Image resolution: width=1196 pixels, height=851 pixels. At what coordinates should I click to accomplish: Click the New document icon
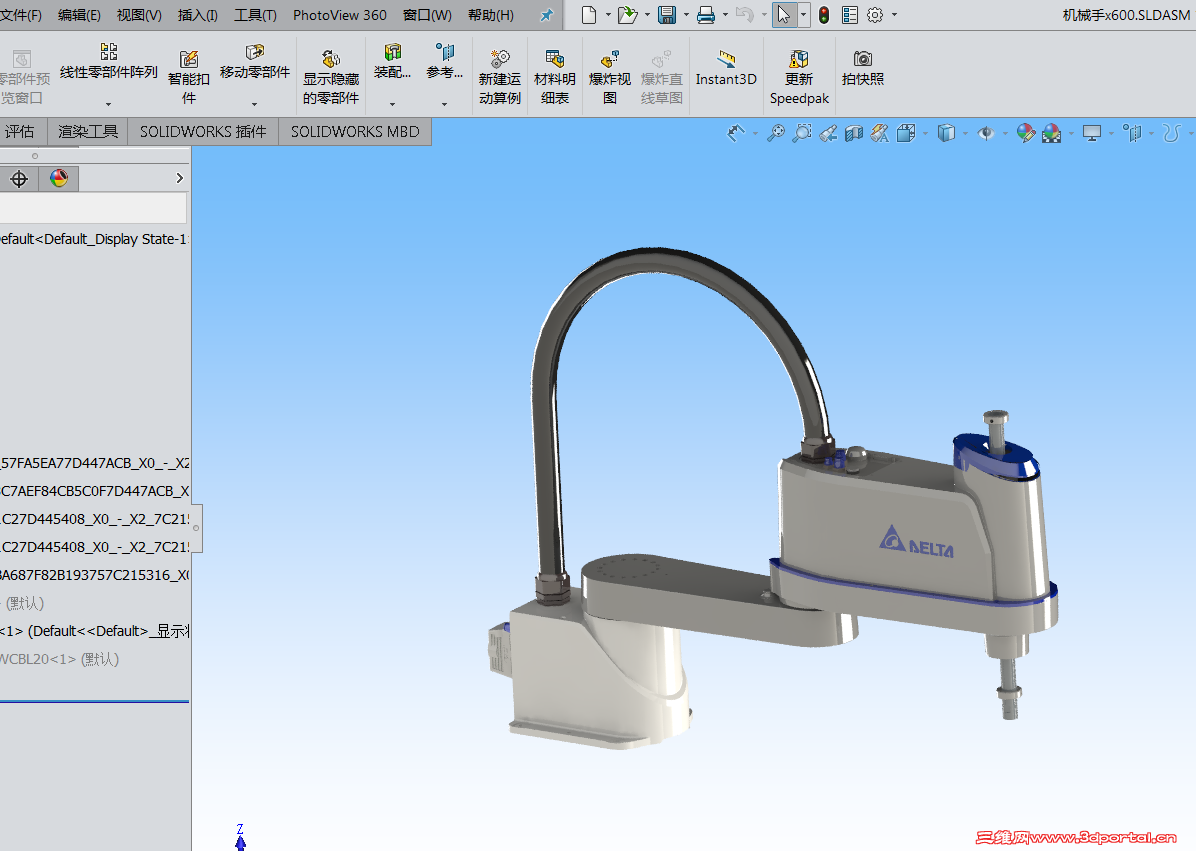point(588,14)
